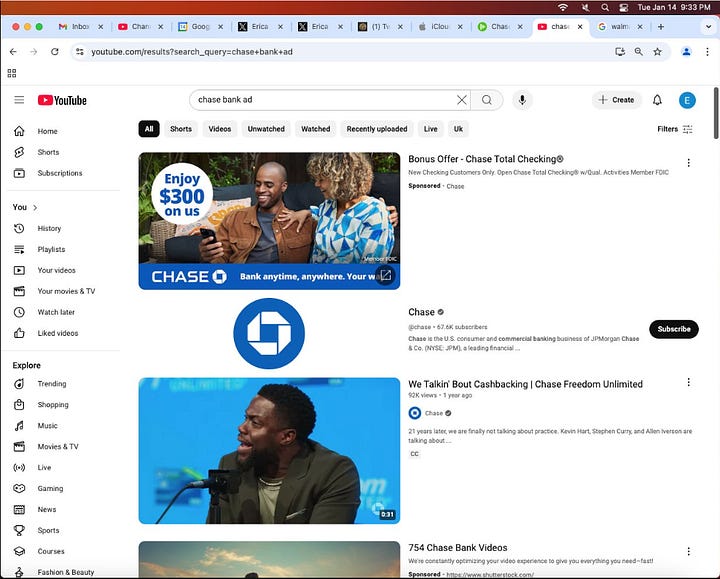The height and width of the screenshot is (579, 720).
Task: Select the Recently uploaded filter chip
Action: click(377, 129)
